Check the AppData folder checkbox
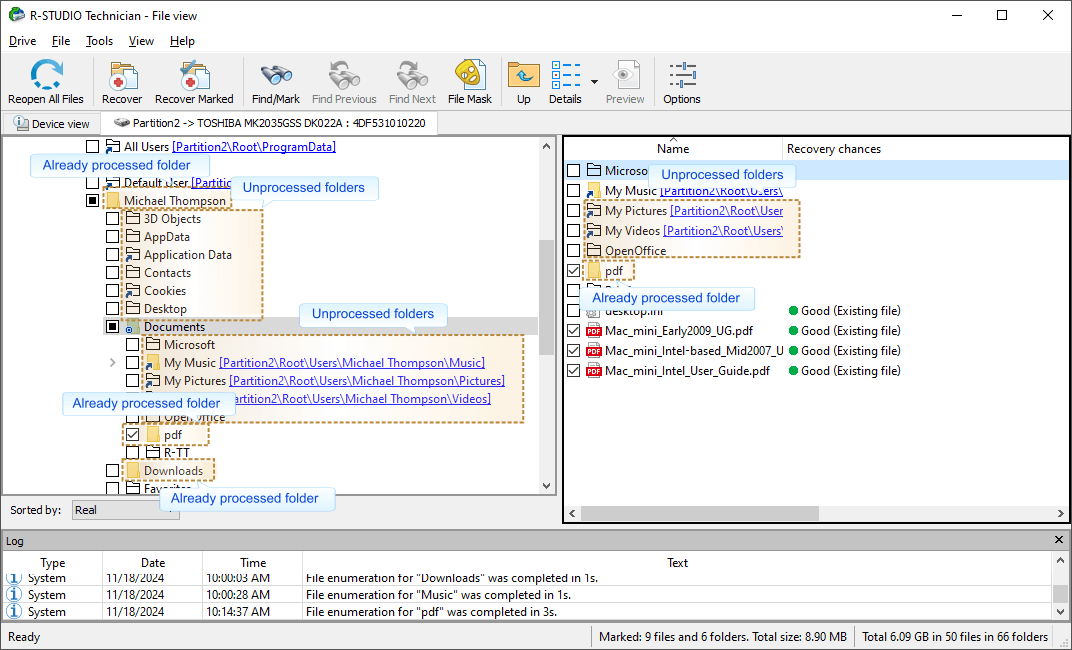This screenshot has height=650, width=1072. 113,236
